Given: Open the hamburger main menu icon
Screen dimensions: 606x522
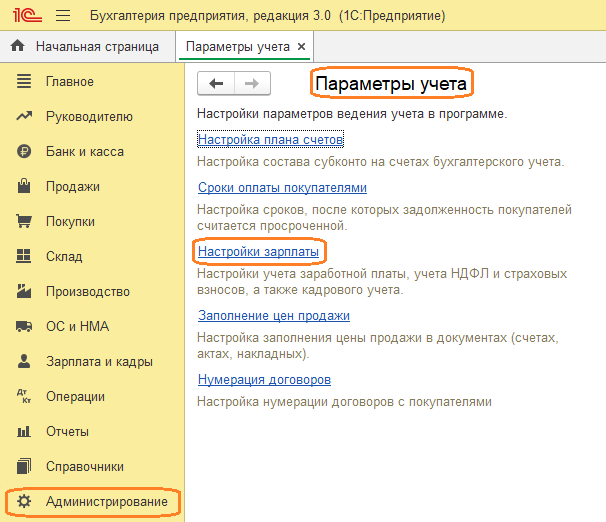Looking at the screenshot, I should [63, 16].
